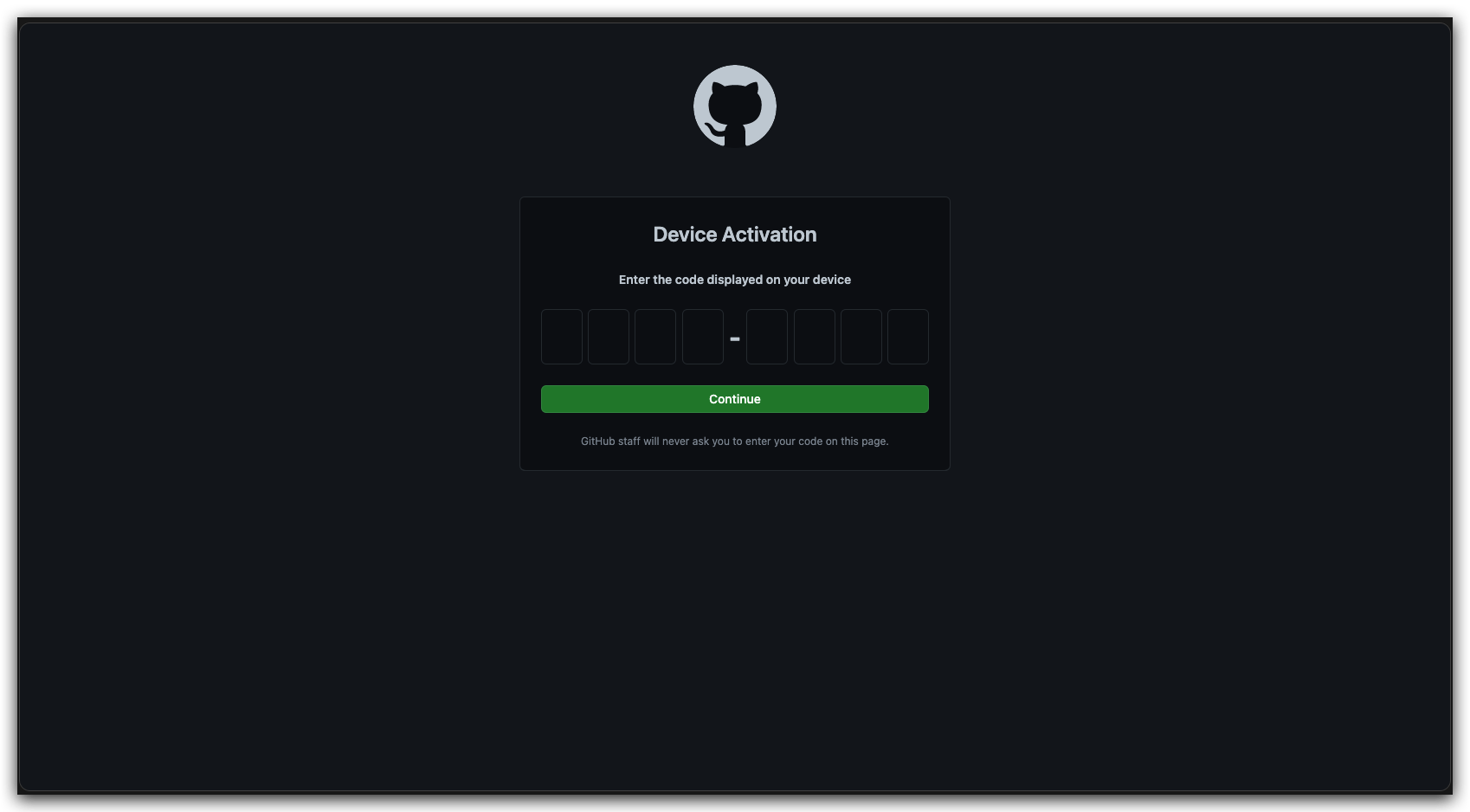Select the code box right after the dash

[x=767, y=337]
